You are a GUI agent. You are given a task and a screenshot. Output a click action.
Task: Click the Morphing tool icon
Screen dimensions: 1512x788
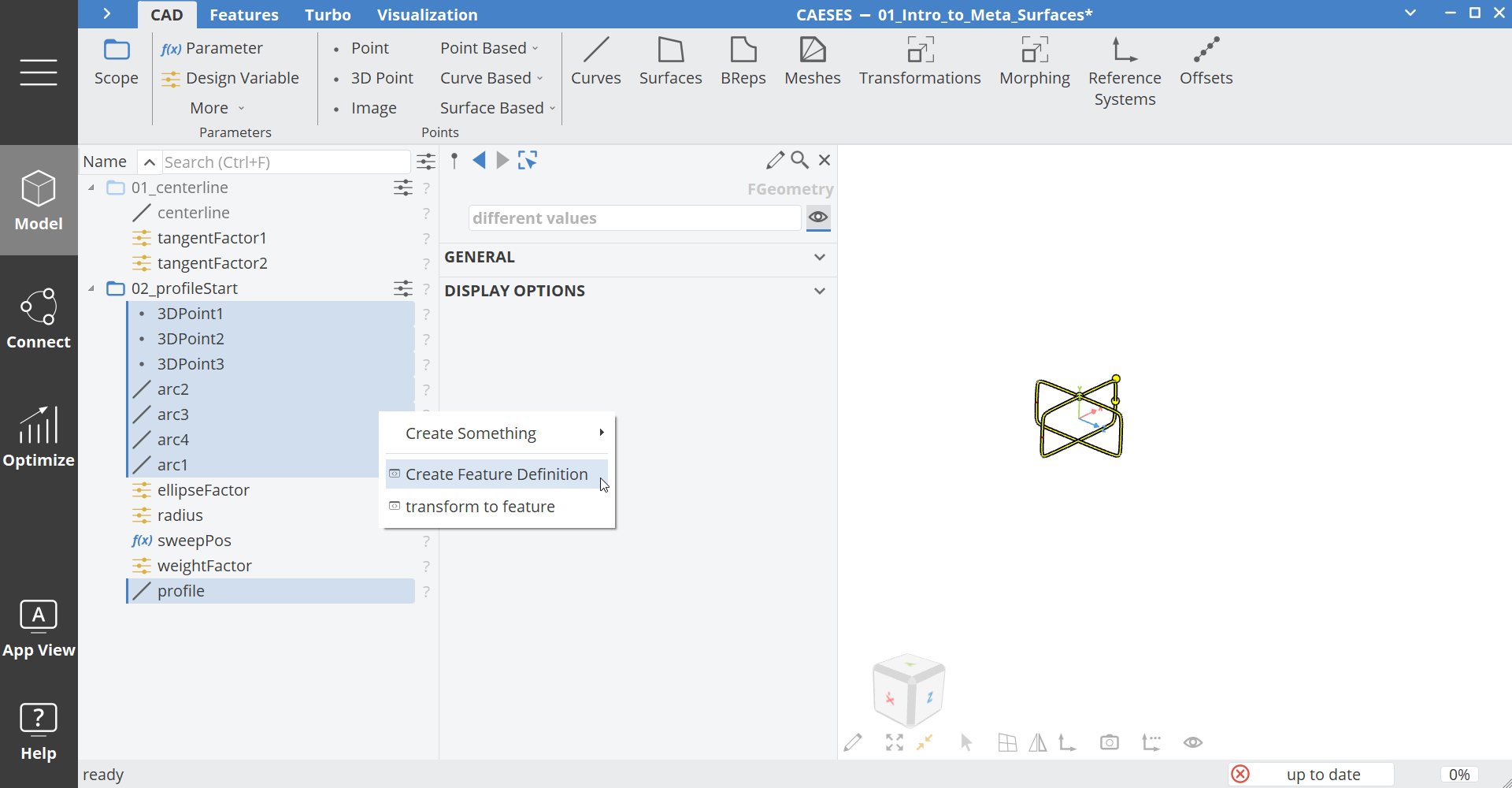point(1034,61)
